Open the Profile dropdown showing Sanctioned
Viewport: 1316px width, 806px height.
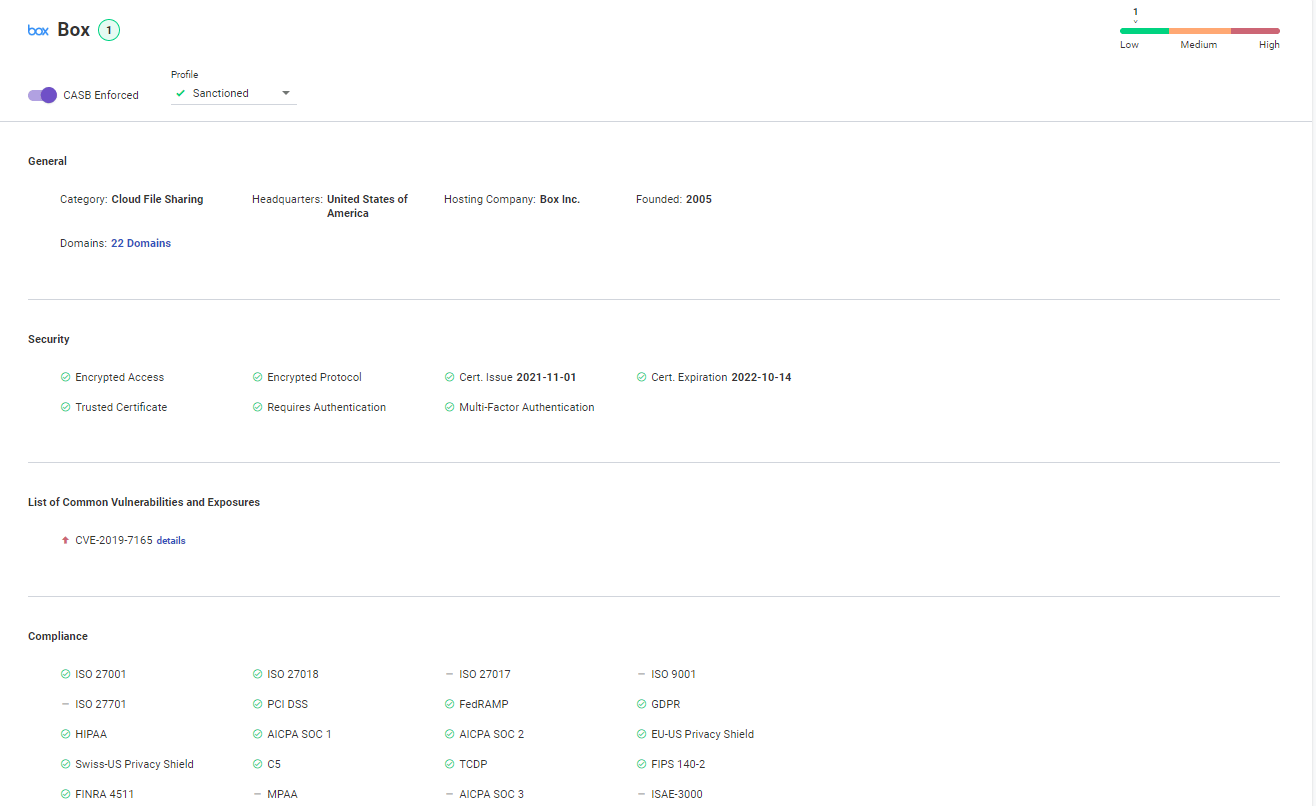(x=232, y=93)
